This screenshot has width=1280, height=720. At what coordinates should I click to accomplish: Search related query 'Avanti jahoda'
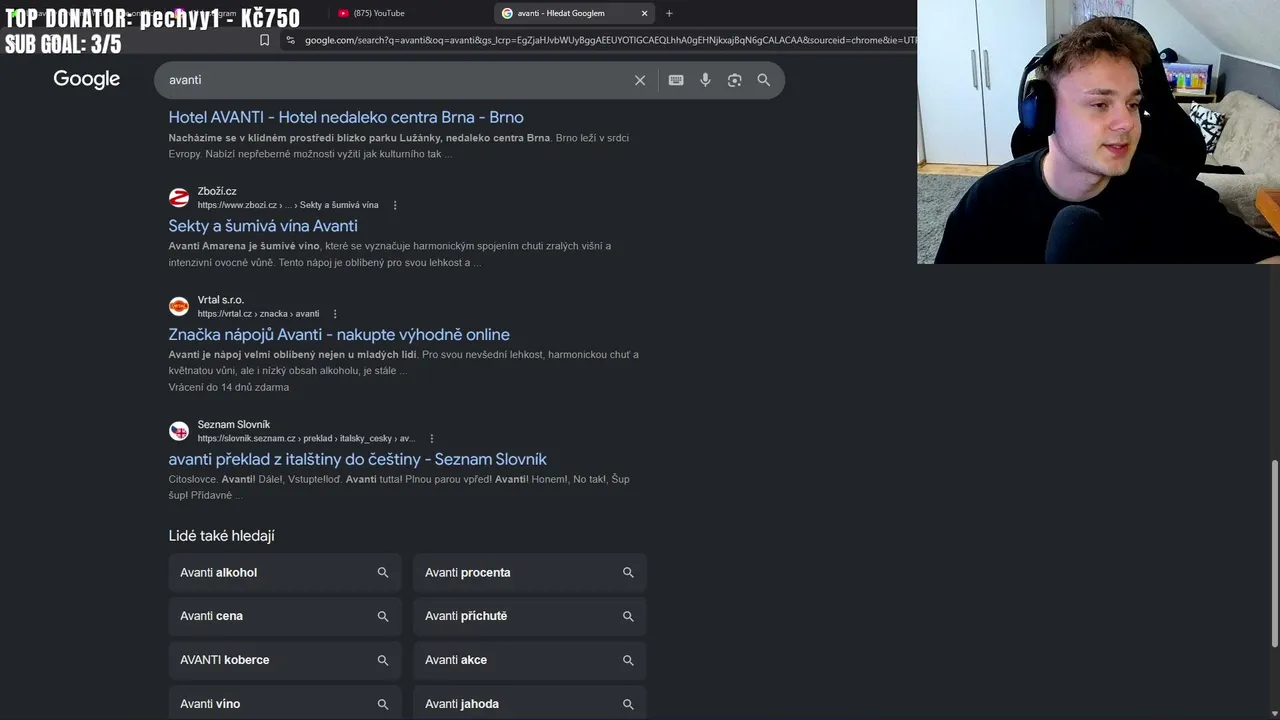530,704
